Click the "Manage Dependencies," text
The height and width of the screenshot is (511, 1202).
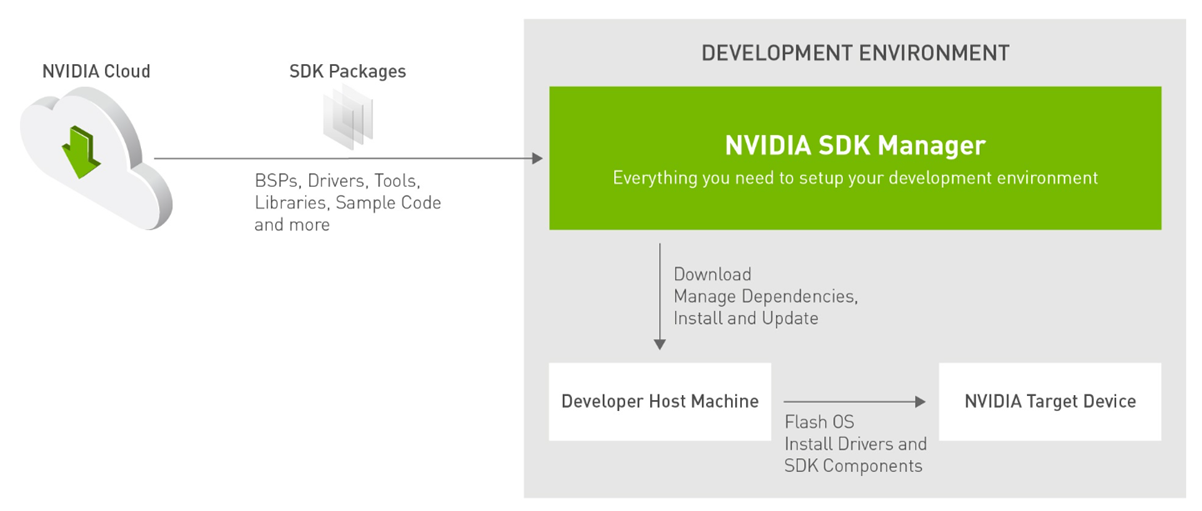pos(765,296)
